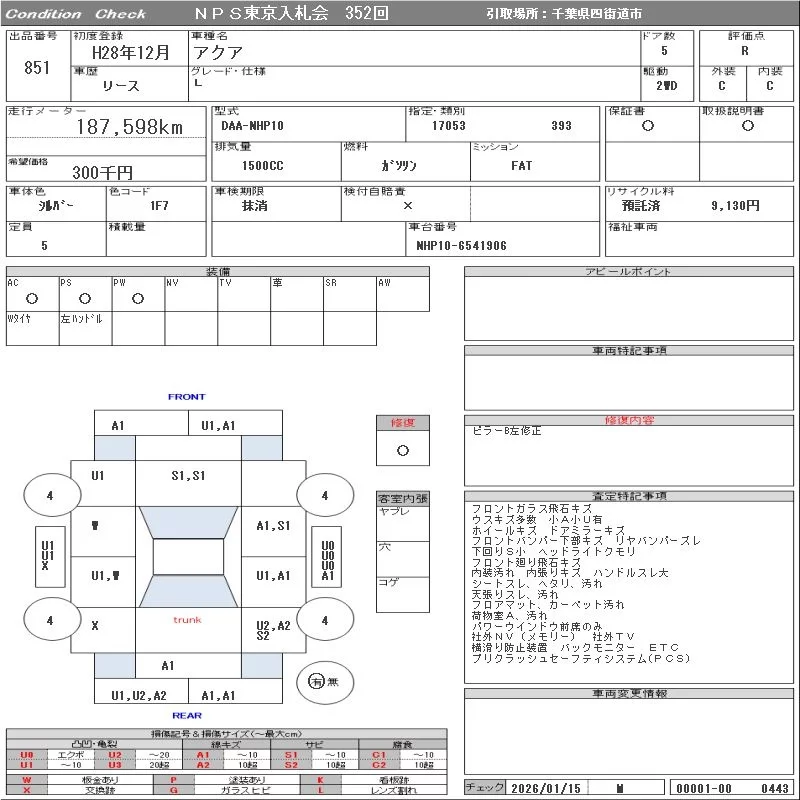Select the roof rectangle at the diagram center
Screen dimensions: 800x800
(x=187, y=557)
